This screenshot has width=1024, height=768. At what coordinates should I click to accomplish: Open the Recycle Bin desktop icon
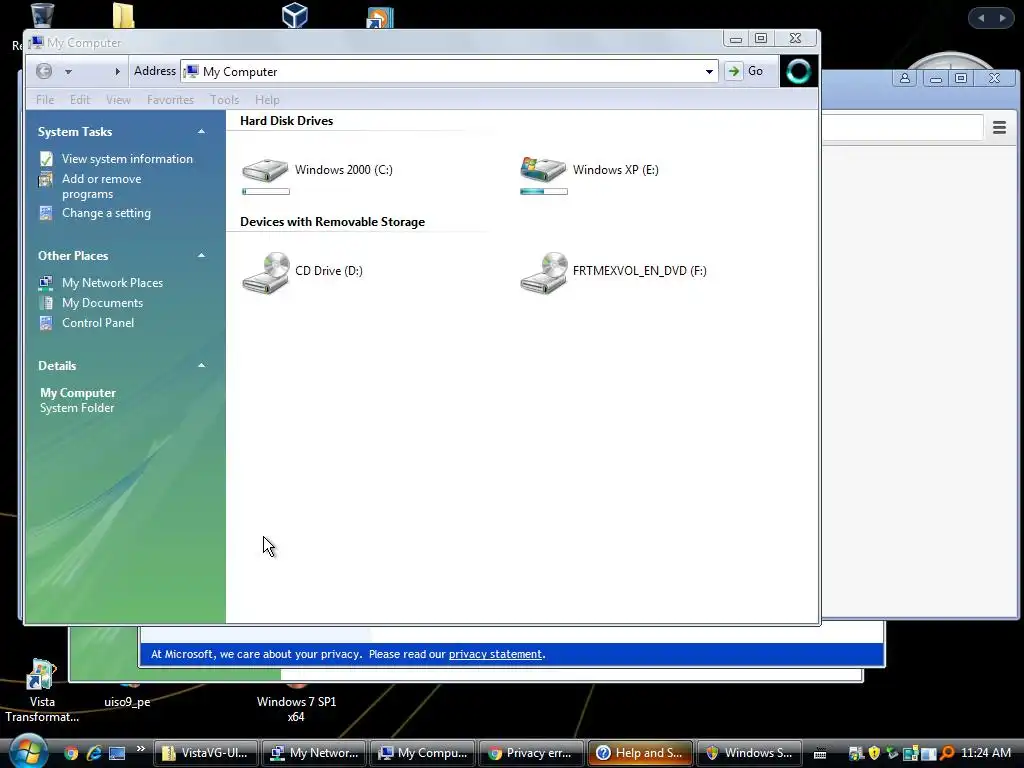pos(42,14)
